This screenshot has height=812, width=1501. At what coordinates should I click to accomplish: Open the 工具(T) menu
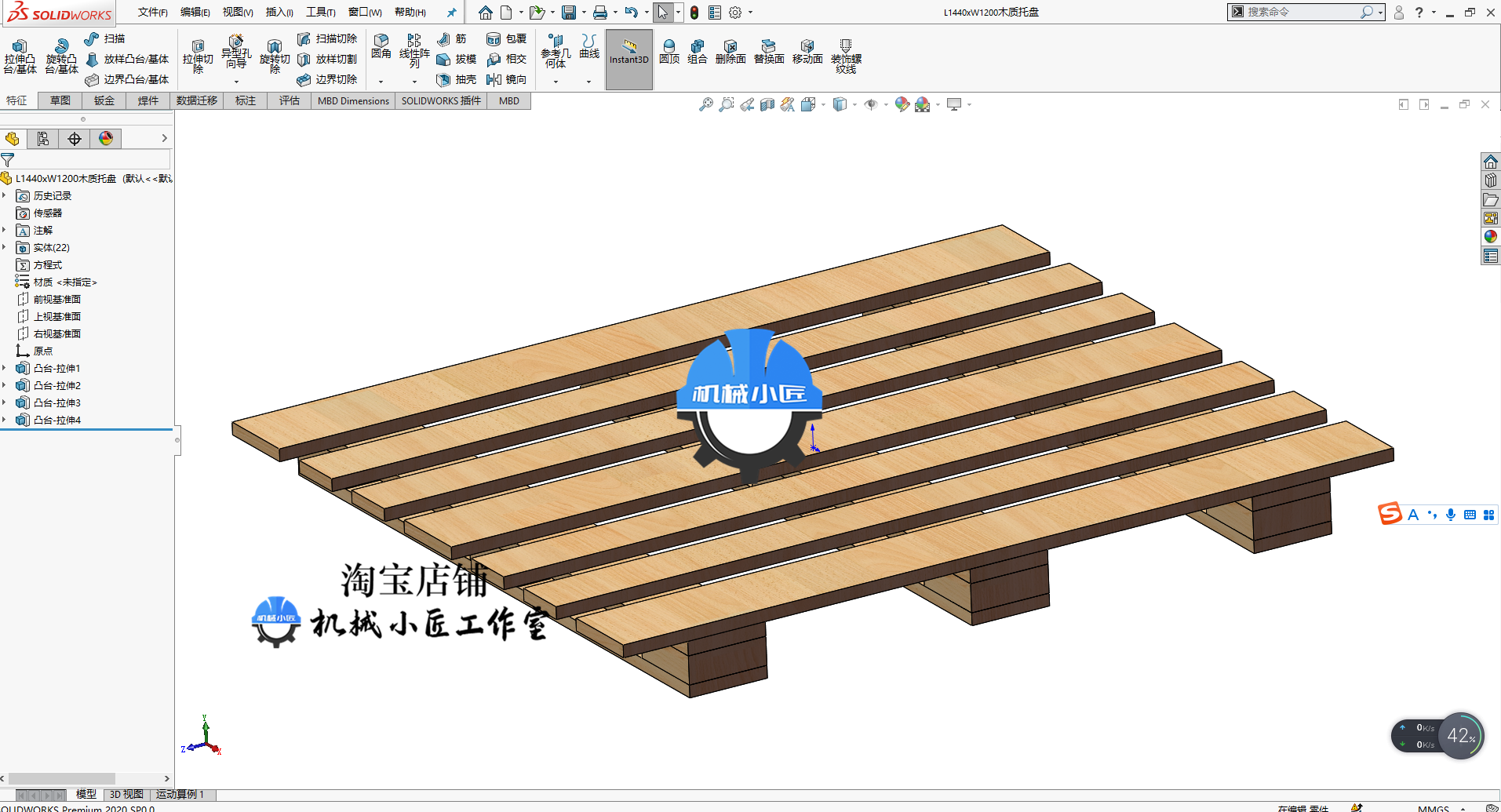tap(321, 12)
